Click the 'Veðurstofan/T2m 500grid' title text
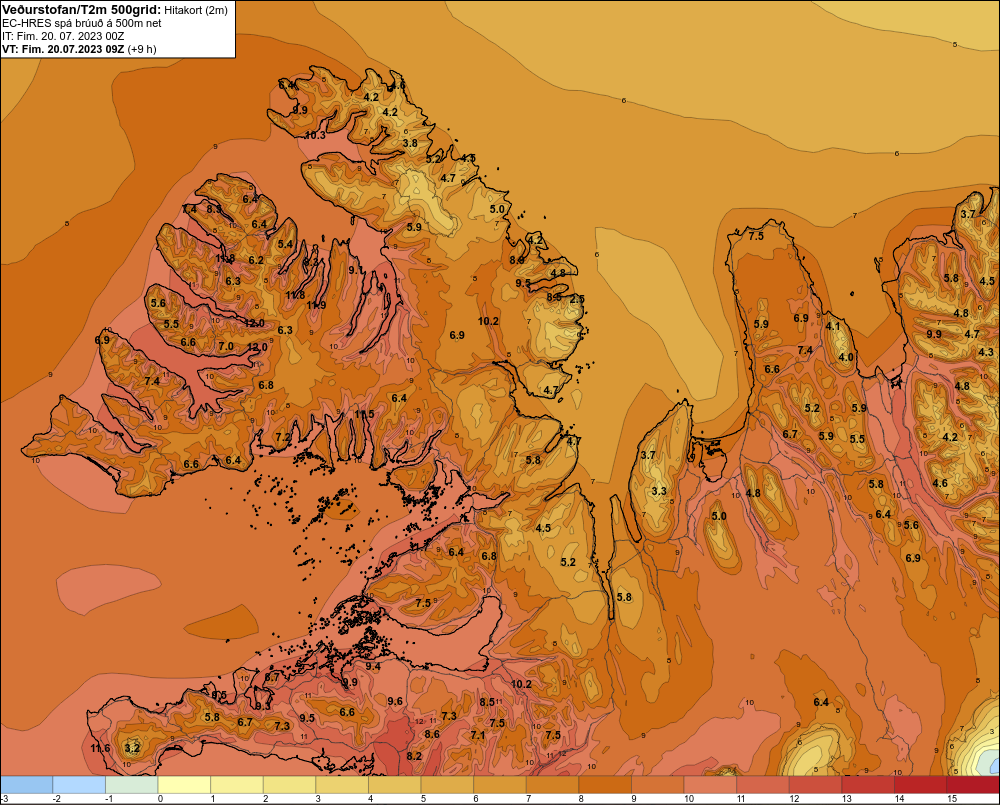 (x=81, y=9)
